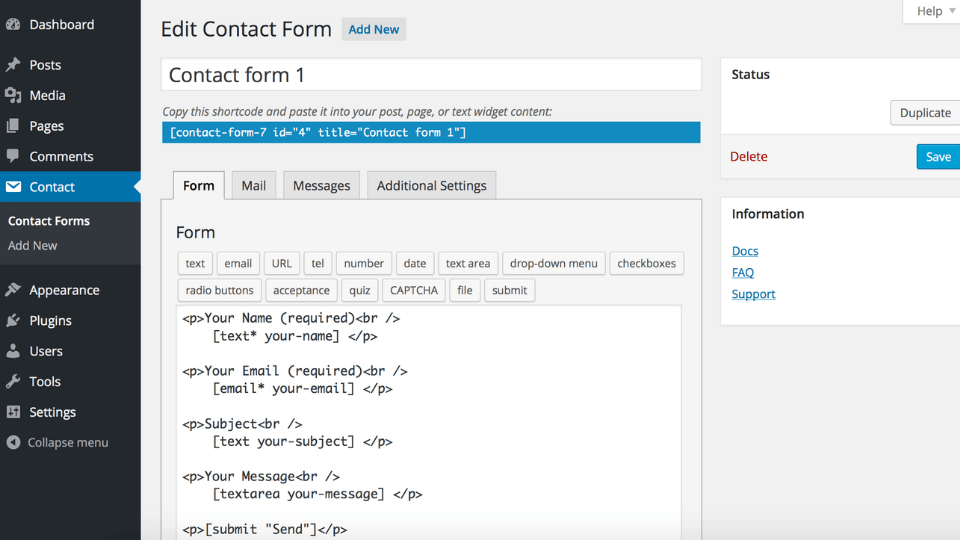Click the Appearance paintbrush icon

(13, 290)
